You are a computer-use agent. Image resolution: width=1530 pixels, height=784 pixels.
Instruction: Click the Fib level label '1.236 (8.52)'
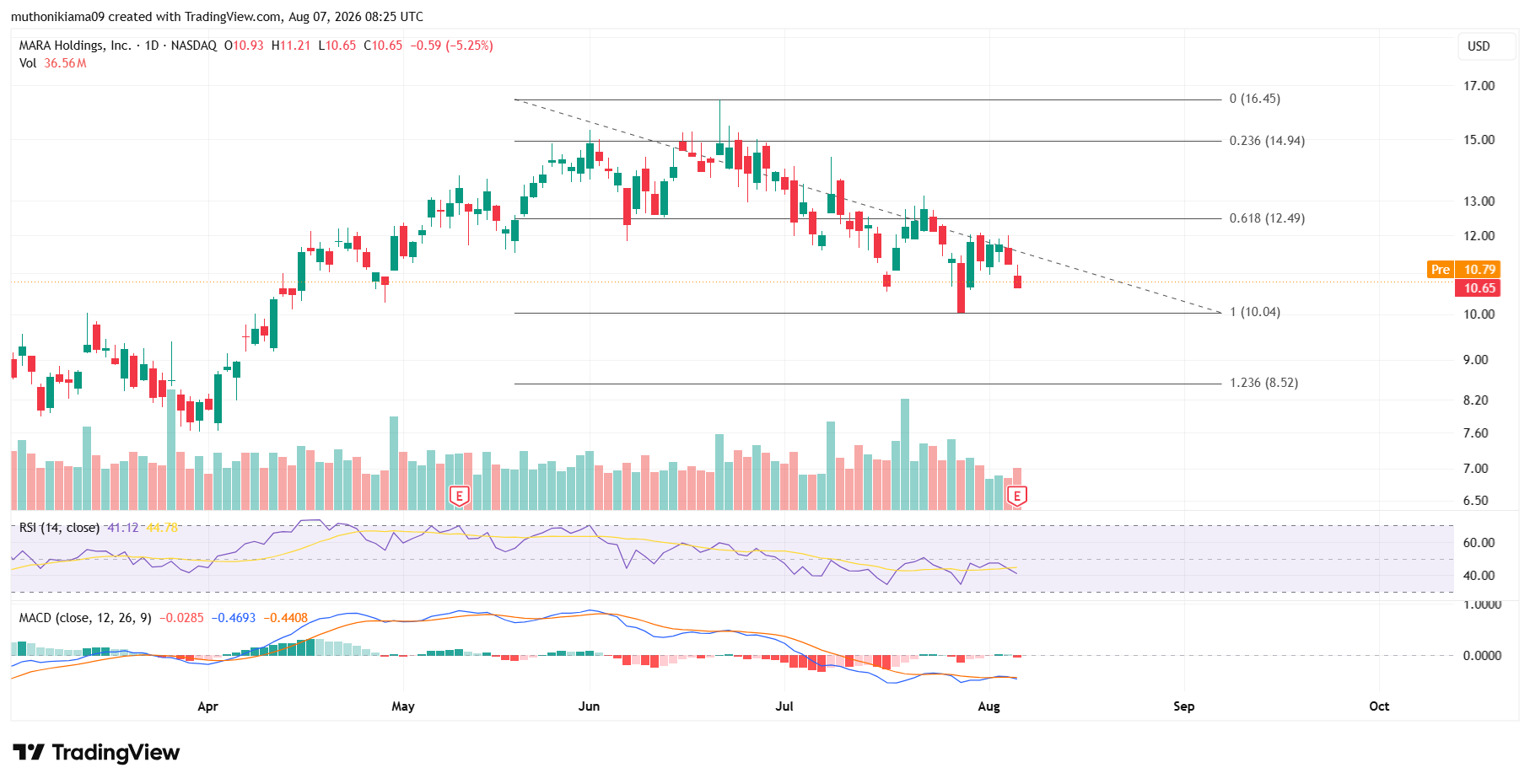[x=1263, y=383]
